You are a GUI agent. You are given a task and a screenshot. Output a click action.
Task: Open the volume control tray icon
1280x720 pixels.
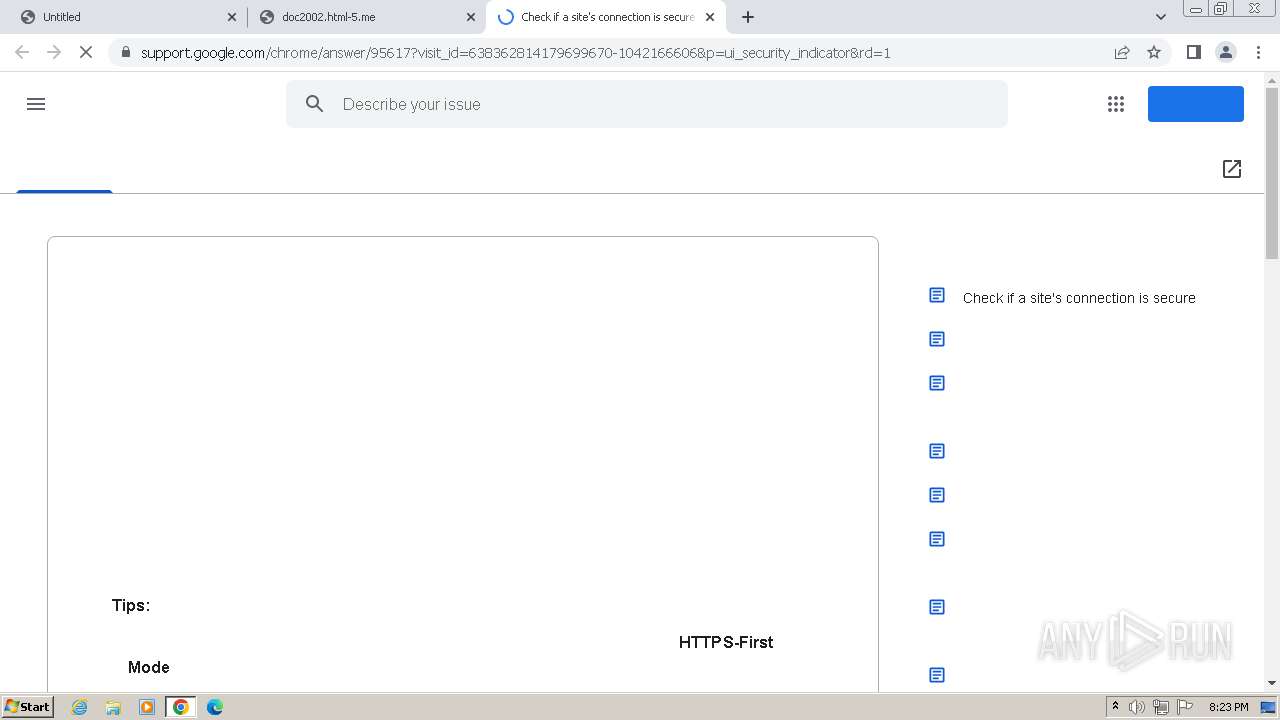click(1137, 707)
